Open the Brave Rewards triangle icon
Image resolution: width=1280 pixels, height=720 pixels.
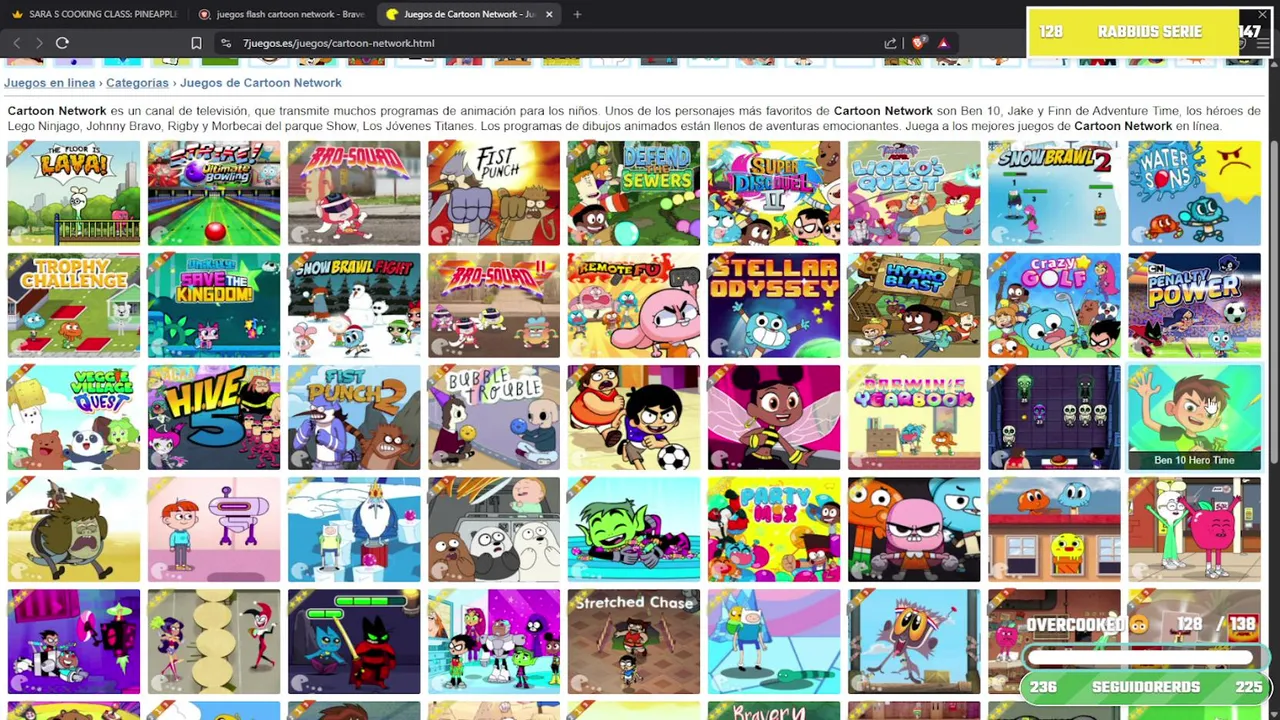tap(943, 43)
